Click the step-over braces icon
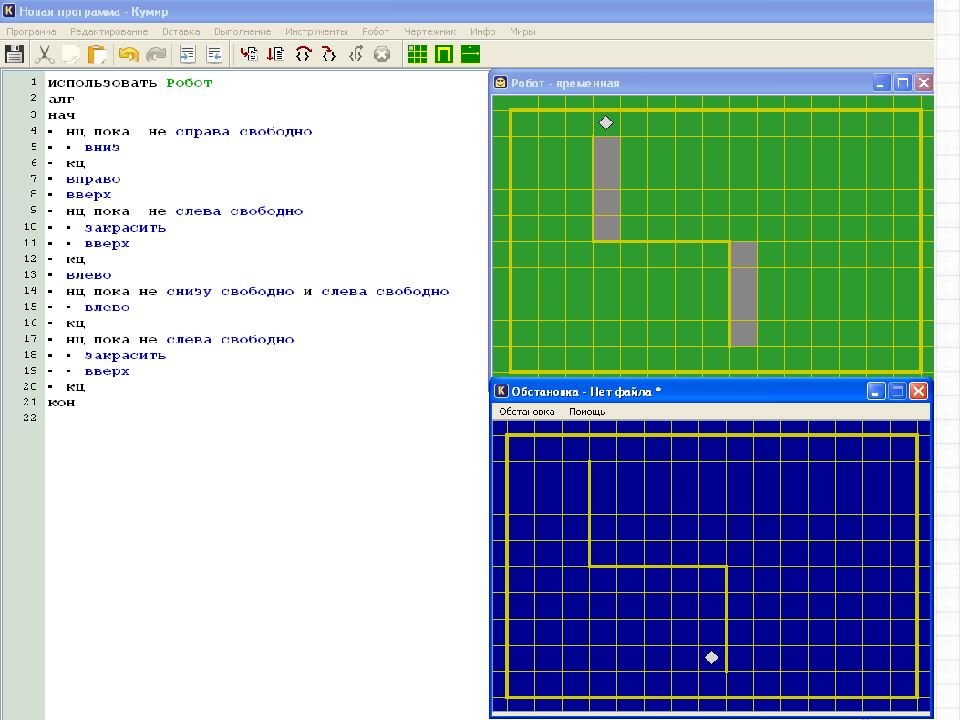Screen dimensions: 960x720 (303, 54)
